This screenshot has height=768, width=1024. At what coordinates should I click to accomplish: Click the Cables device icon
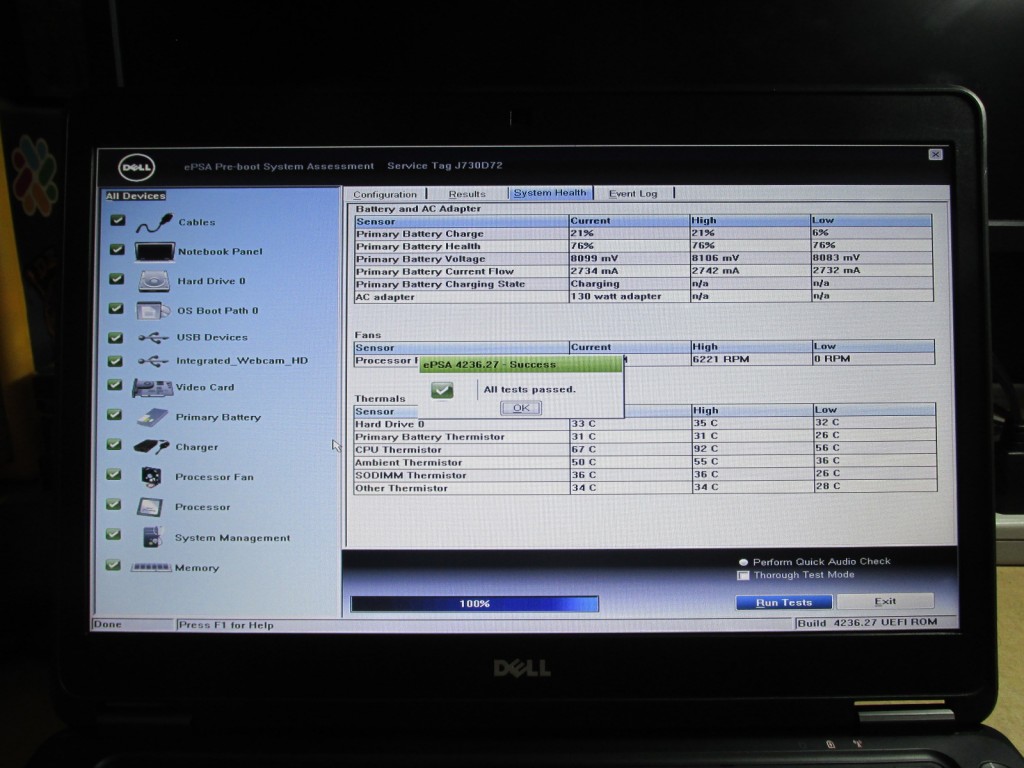coord(154,223)
